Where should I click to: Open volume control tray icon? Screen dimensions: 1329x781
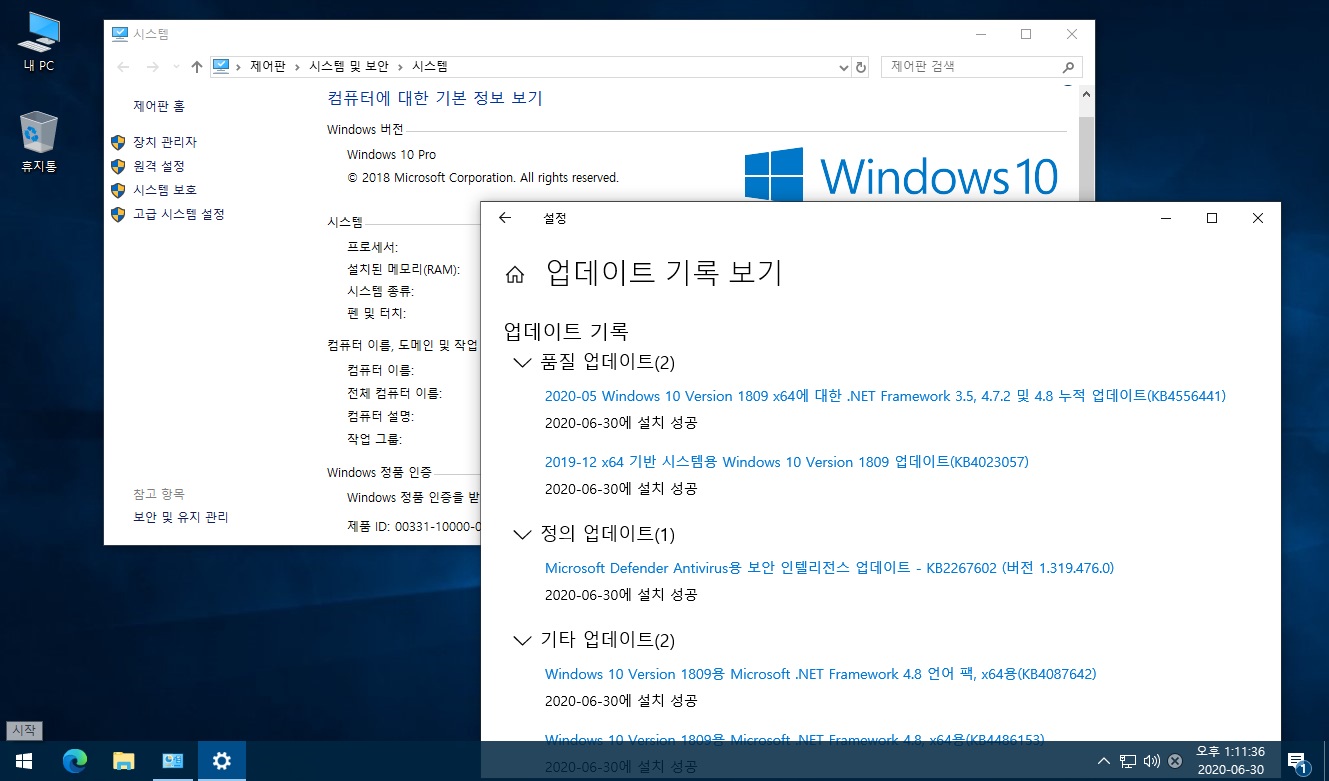tap(1151, 761)
